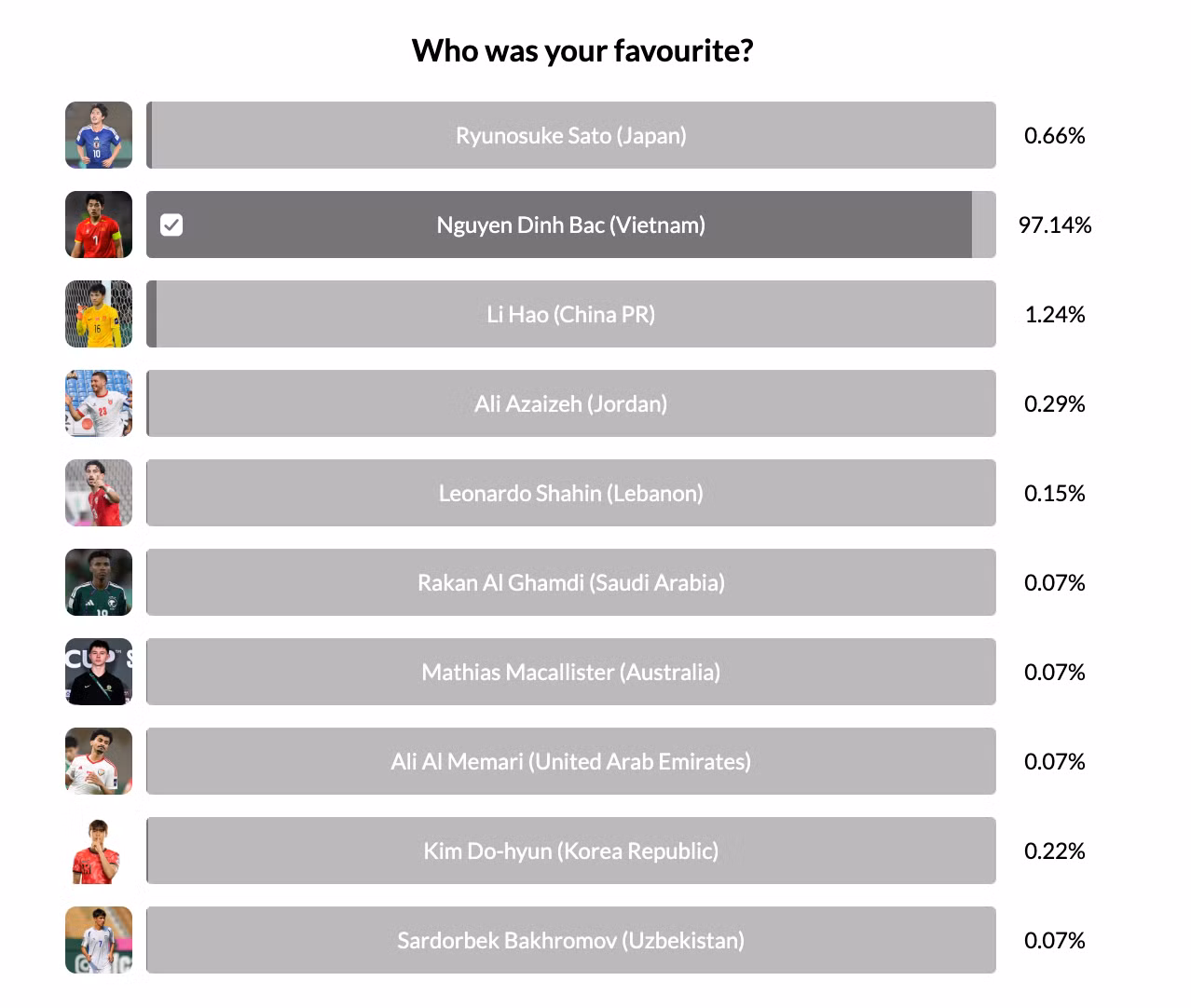Click Sardorbek Bakhromov's player photo
1191x1008 pixels.
click(99, 940)
